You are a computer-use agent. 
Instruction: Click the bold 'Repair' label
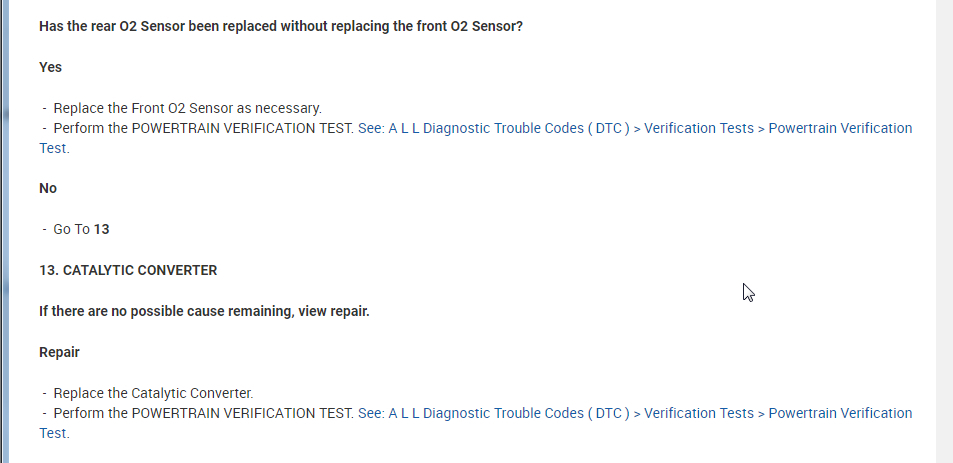(59, 352)
